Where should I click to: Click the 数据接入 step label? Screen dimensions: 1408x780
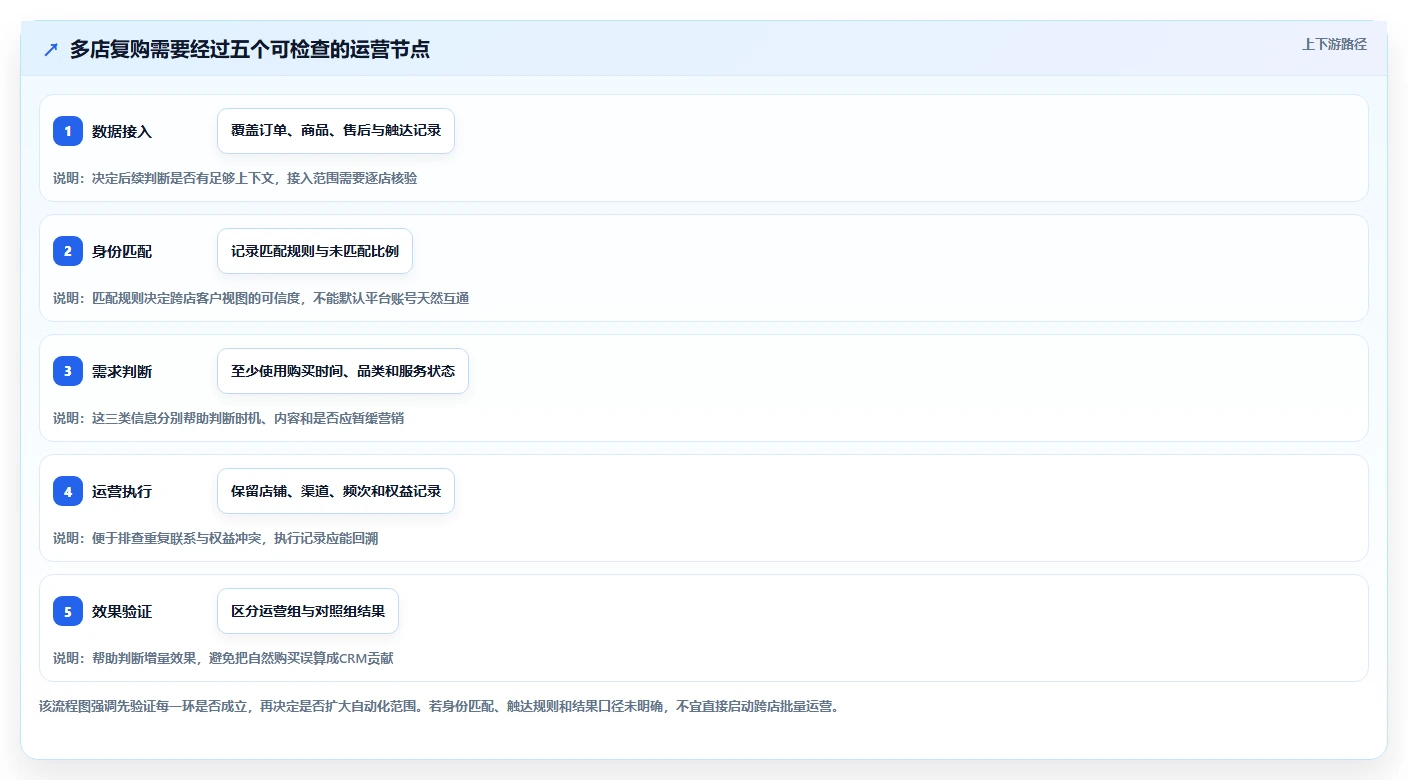(122, 131)
